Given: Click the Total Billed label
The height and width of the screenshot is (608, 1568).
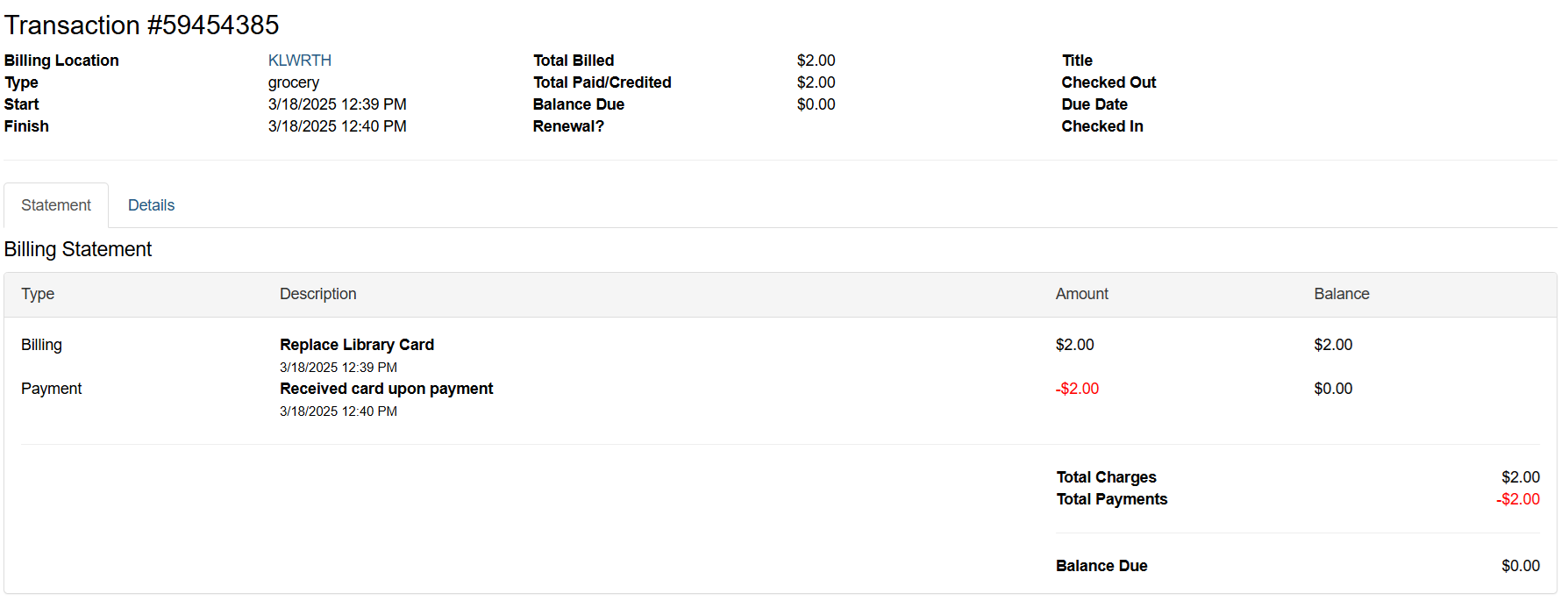Looking at the screenshot, I should click(x=574, y=61).
